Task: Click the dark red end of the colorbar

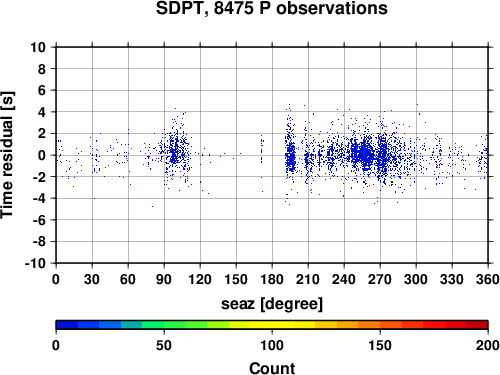Action: tap(477, 325)
